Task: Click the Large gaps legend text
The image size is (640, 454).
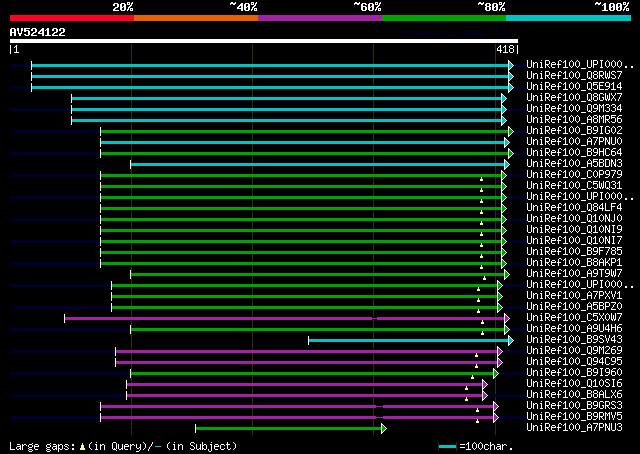Action: pos(123,446)
